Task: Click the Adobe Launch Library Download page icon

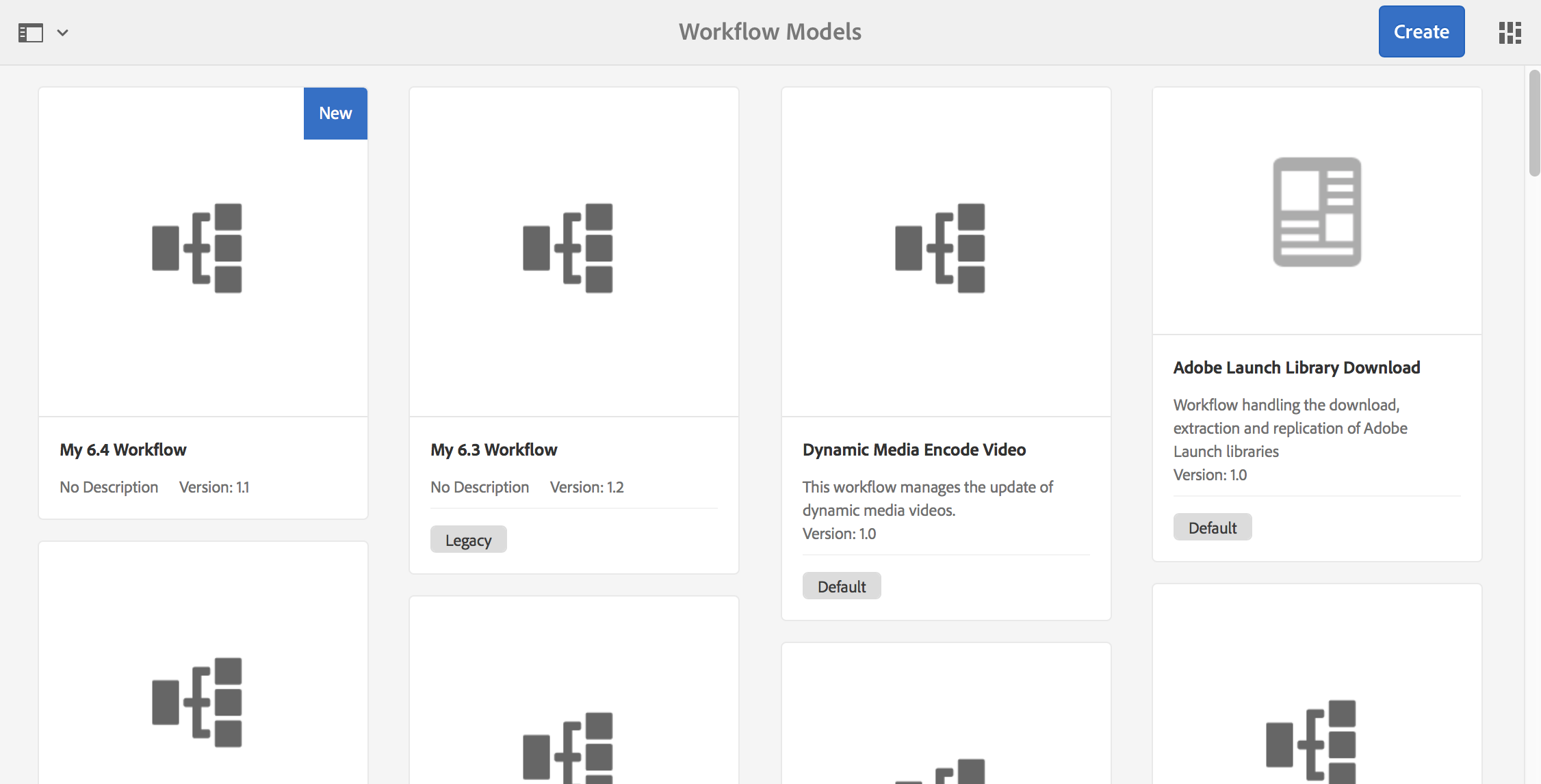Action: click(1317, 212)
